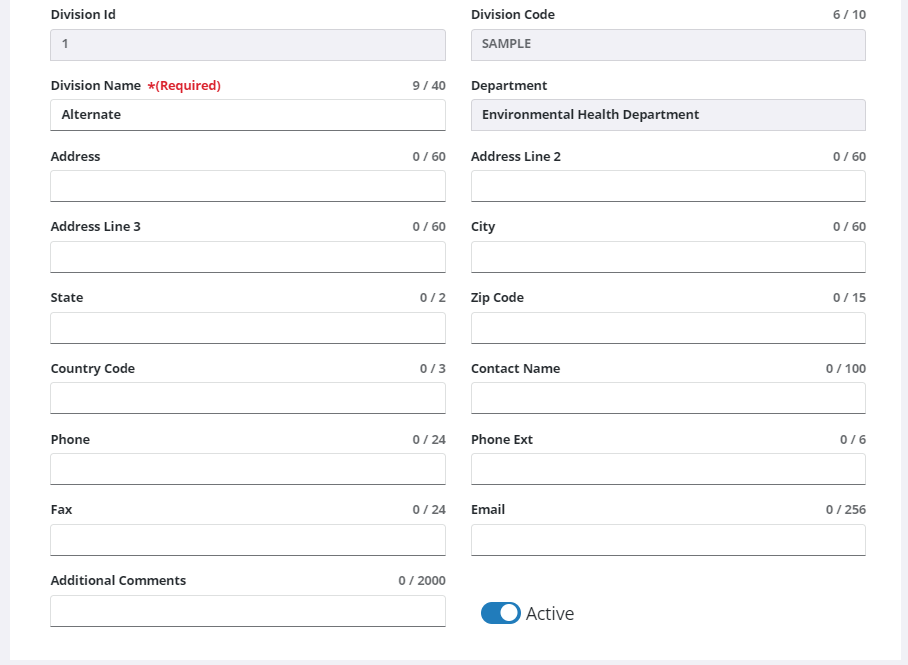This screenshot has width=908, height=665.
Task: Focus the Address text field
Action: pyautogui.click(x=248, y=186)
